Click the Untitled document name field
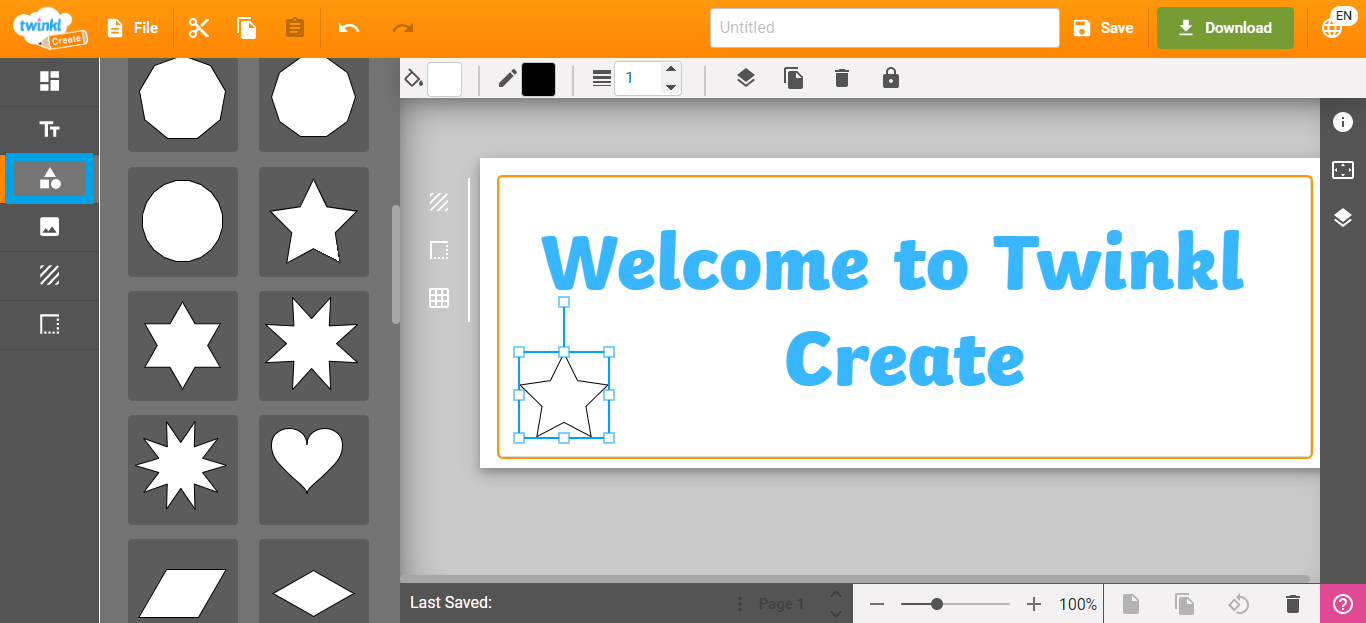1366x623 pixels. 884,28
